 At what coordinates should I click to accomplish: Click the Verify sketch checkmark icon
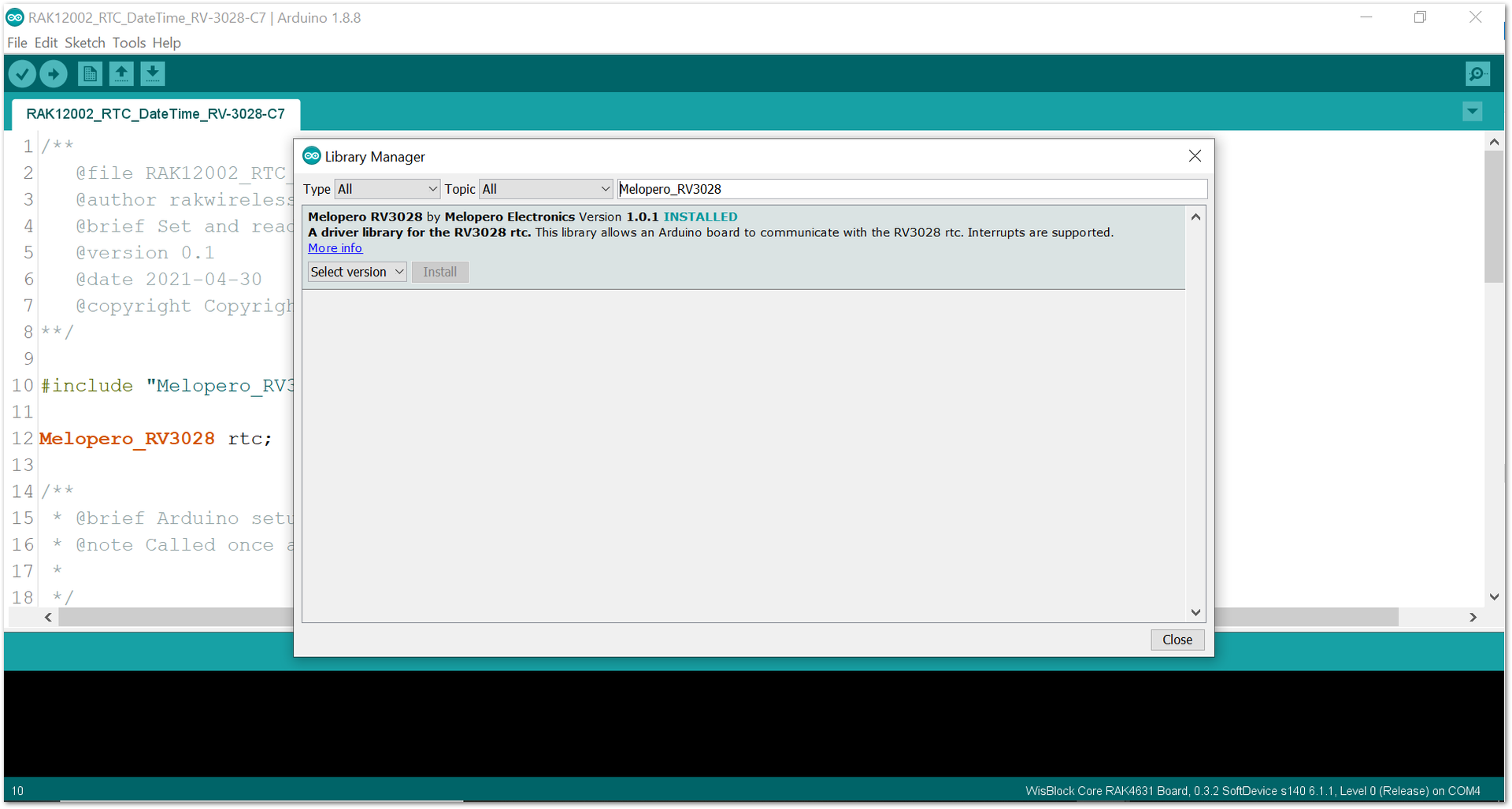pos(22,74)
